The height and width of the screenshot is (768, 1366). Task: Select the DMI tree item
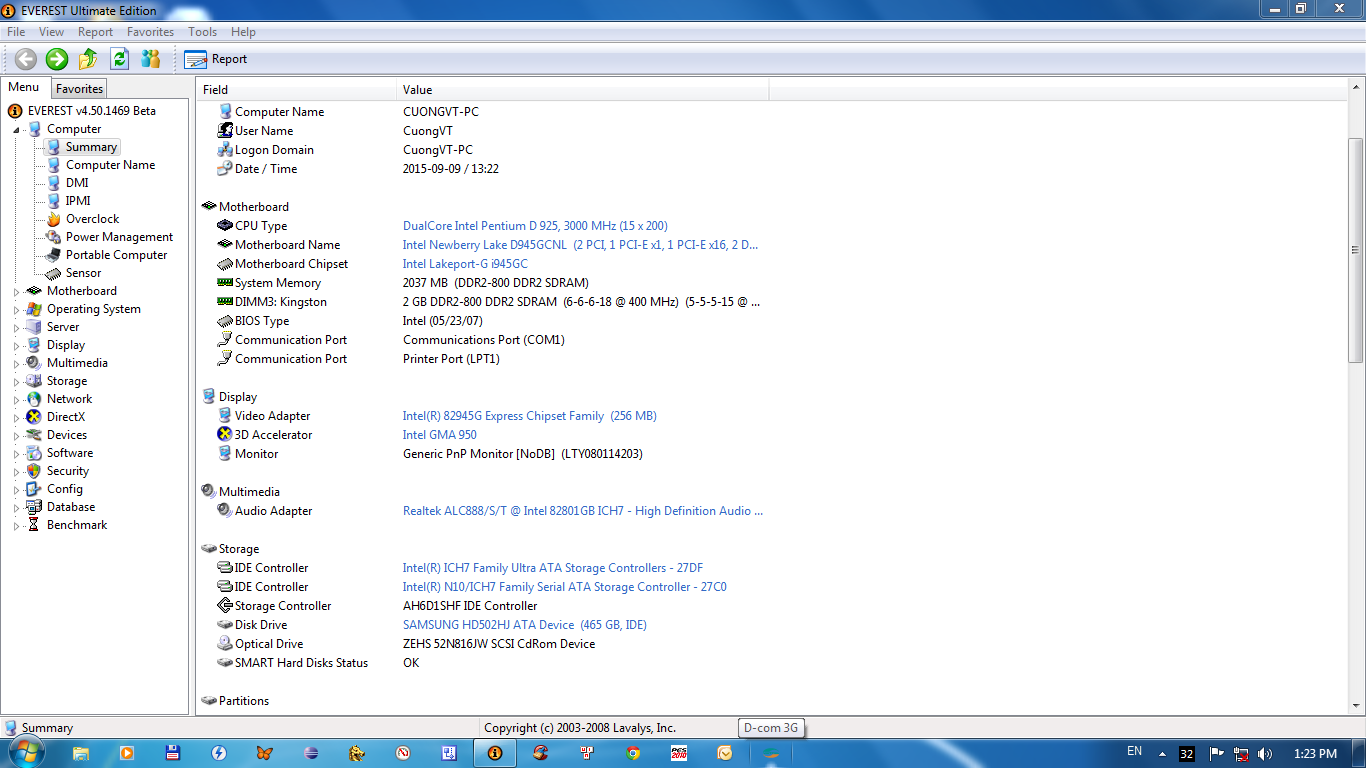click(77, 183)
